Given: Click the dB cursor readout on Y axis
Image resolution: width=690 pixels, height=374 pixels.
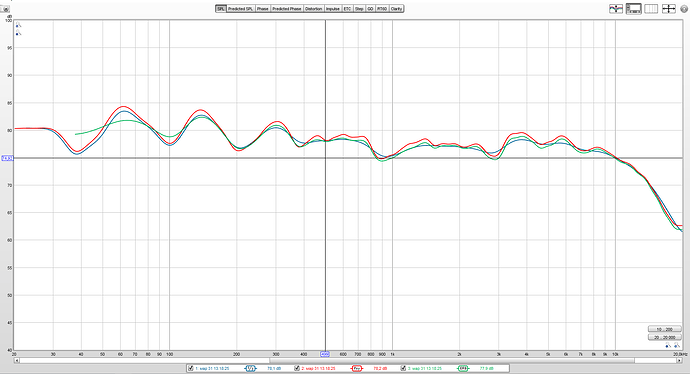Looking at the screenshot, I should pyautogui.click(x=7, y=158).
